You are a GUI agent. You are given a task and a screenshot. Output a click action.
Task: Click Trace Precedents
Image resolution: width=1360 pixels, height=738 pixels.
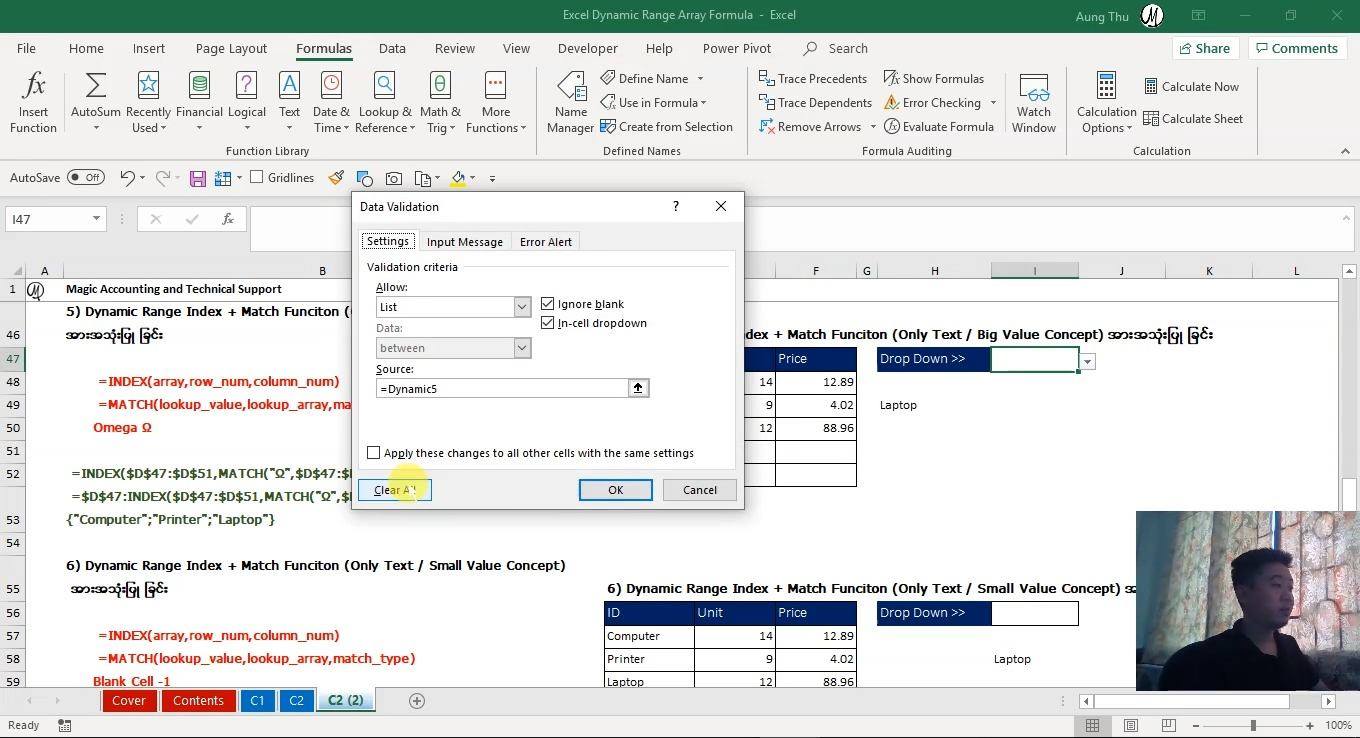coord(812,79)
